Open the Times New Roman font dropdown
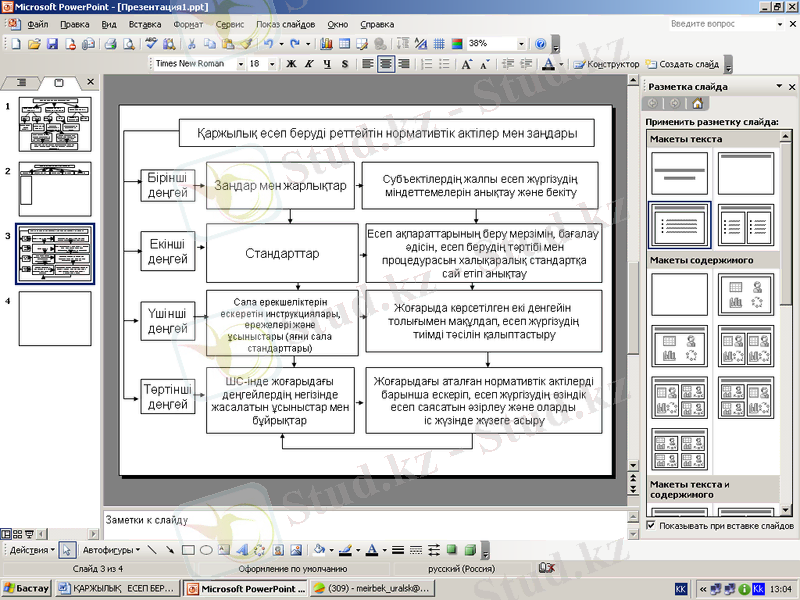The image size is (800, 600). pos(240,64)
